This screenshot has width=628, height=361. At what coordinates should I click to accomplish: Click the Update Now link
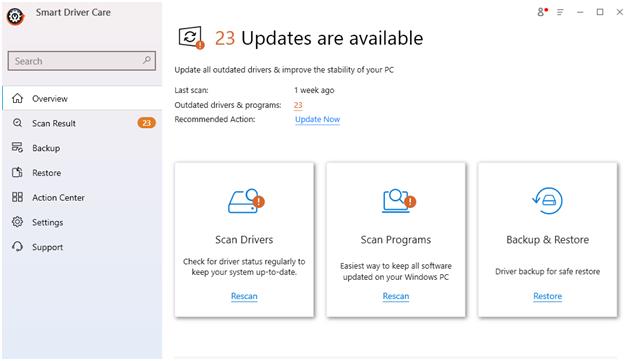[317, 119]
